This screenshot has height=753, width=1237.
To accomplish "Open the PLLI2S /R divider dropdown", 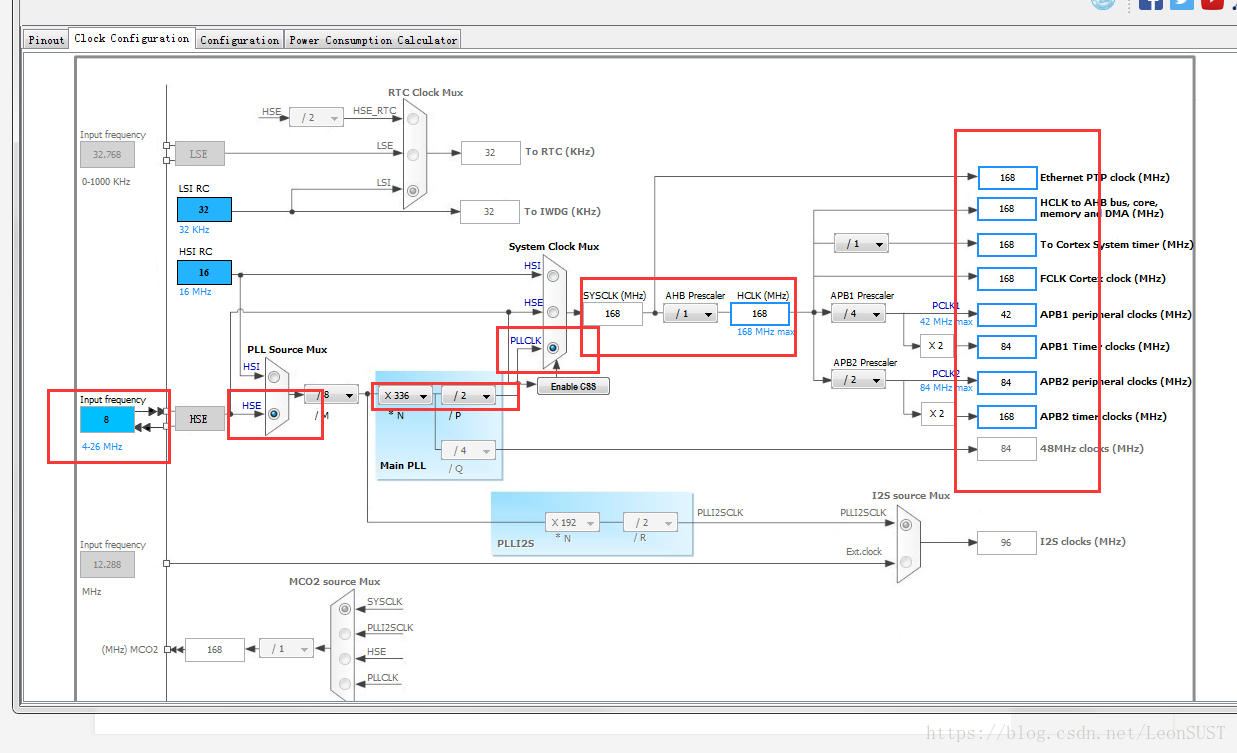I will (x=650, y=522).
